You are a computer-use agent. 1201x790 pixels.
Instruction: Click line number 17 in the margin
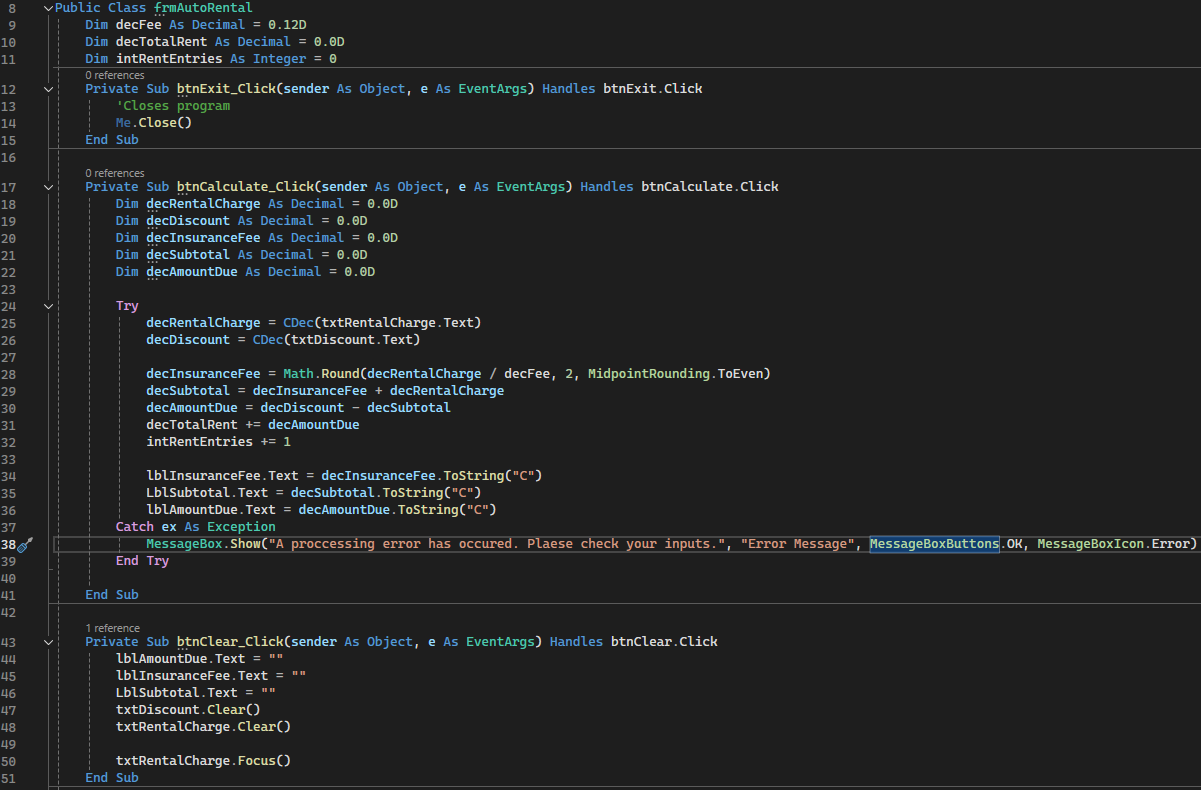(x=9, y=187)
